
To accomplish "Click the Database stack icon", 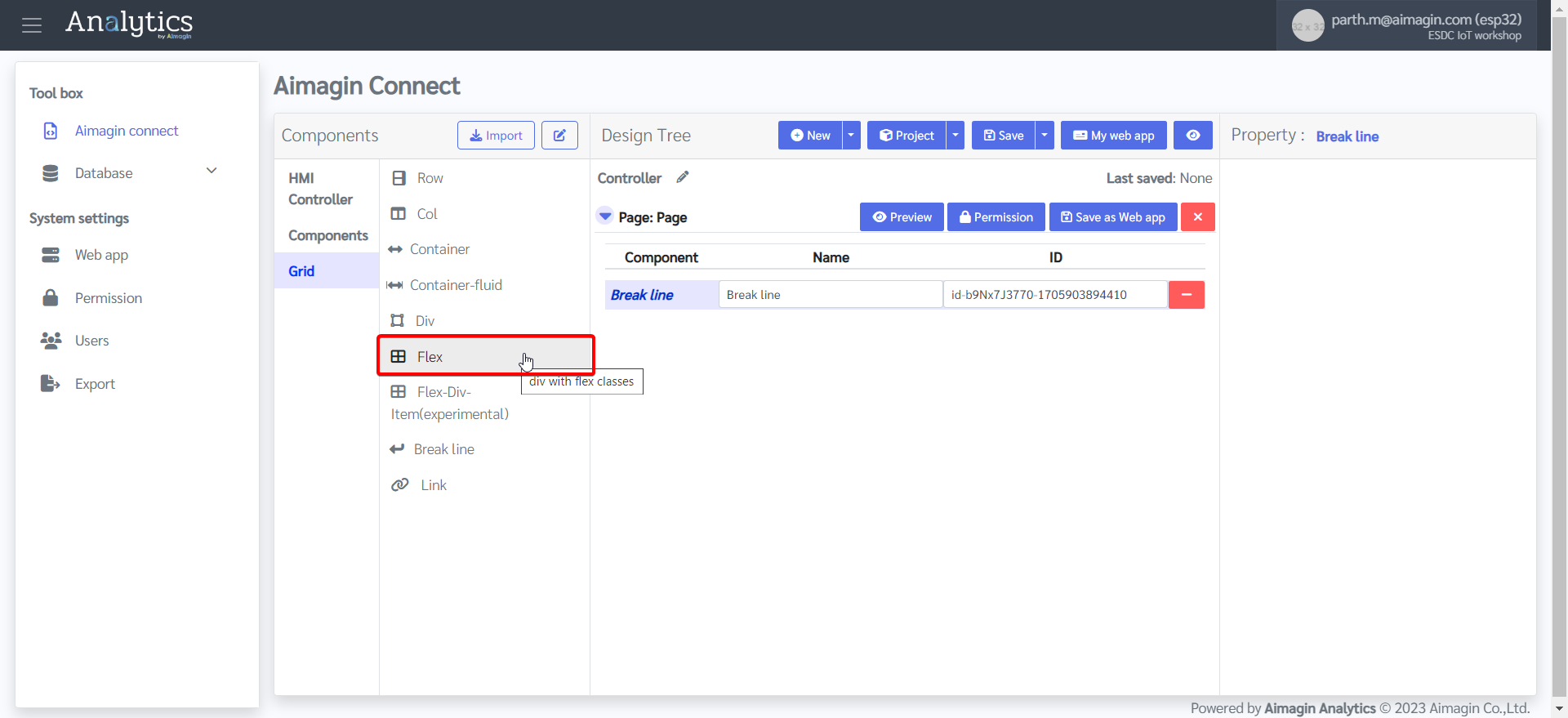I will tap(51, 173).
